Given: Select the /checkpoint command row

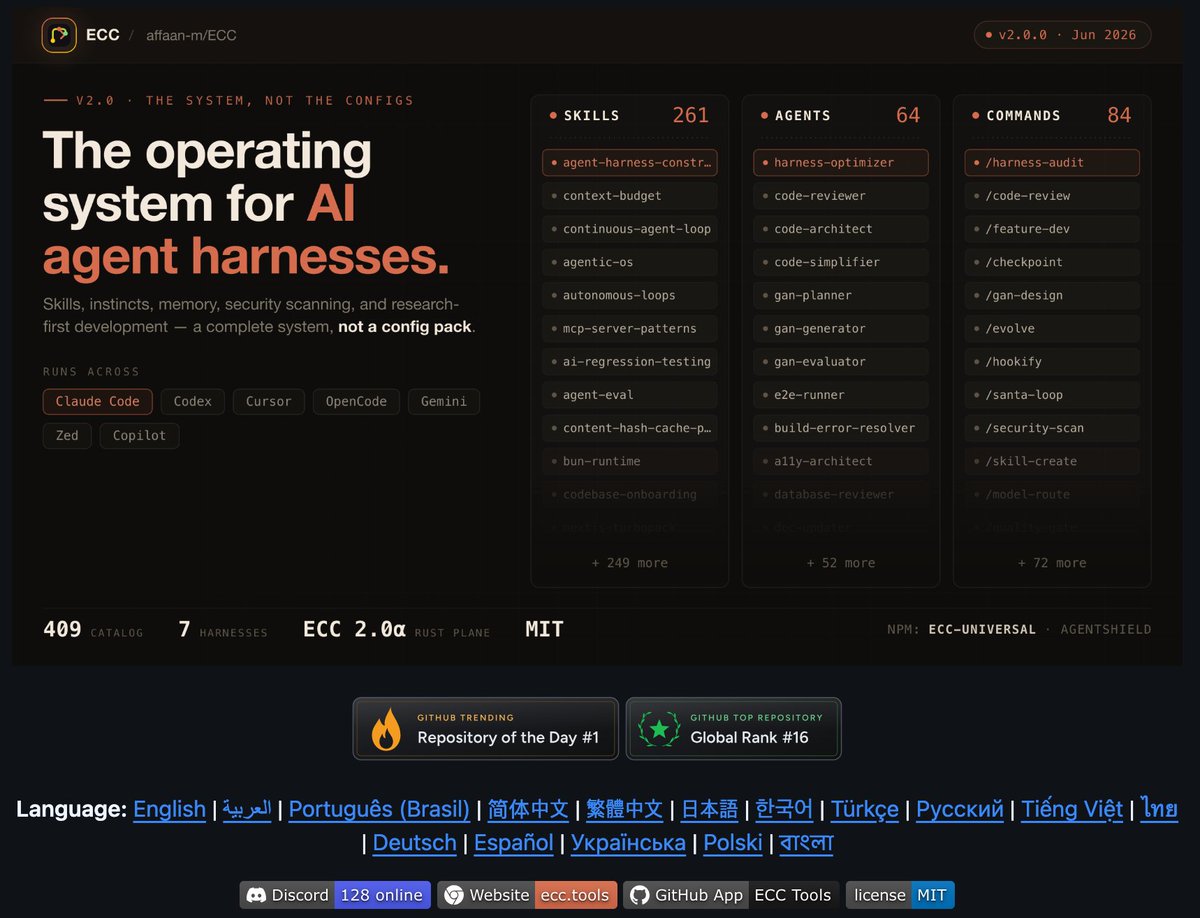Looking at the screenshot, I should pos(1052,262).
